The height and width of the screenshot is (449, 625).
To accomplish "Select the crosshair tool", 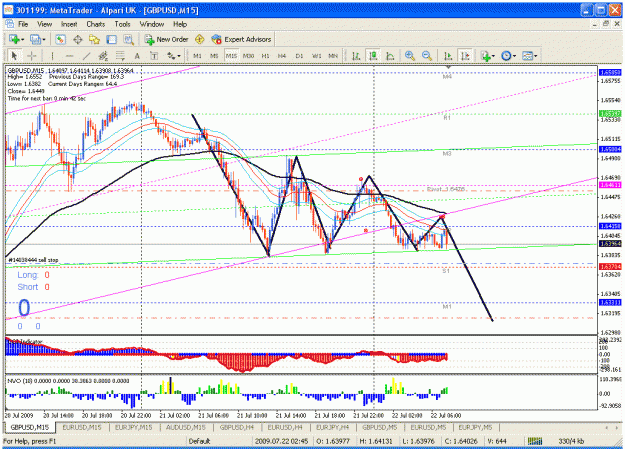I will 32,56.
